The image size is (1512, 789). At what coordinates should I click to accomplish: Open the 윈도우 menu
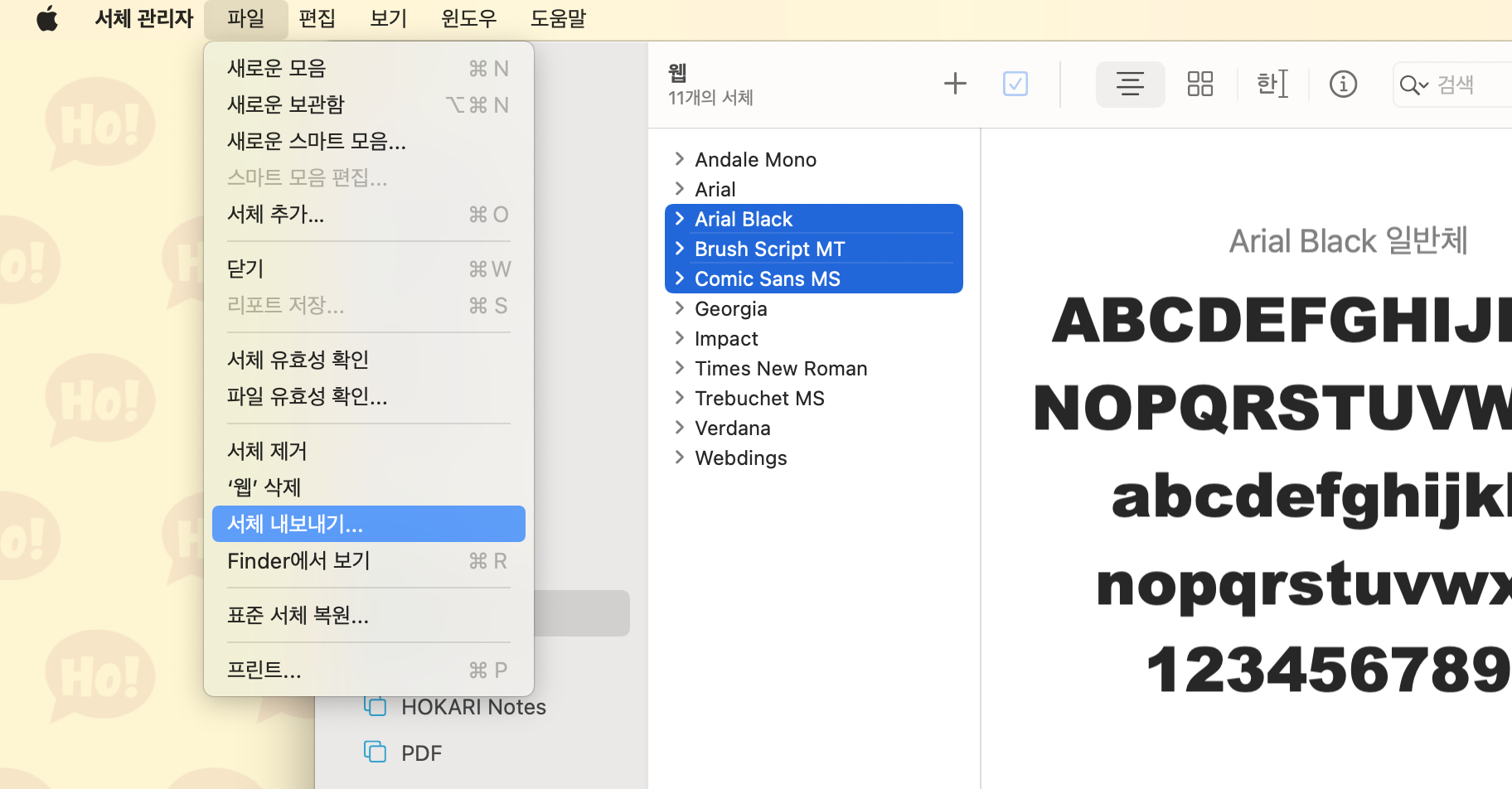[468, 18]
